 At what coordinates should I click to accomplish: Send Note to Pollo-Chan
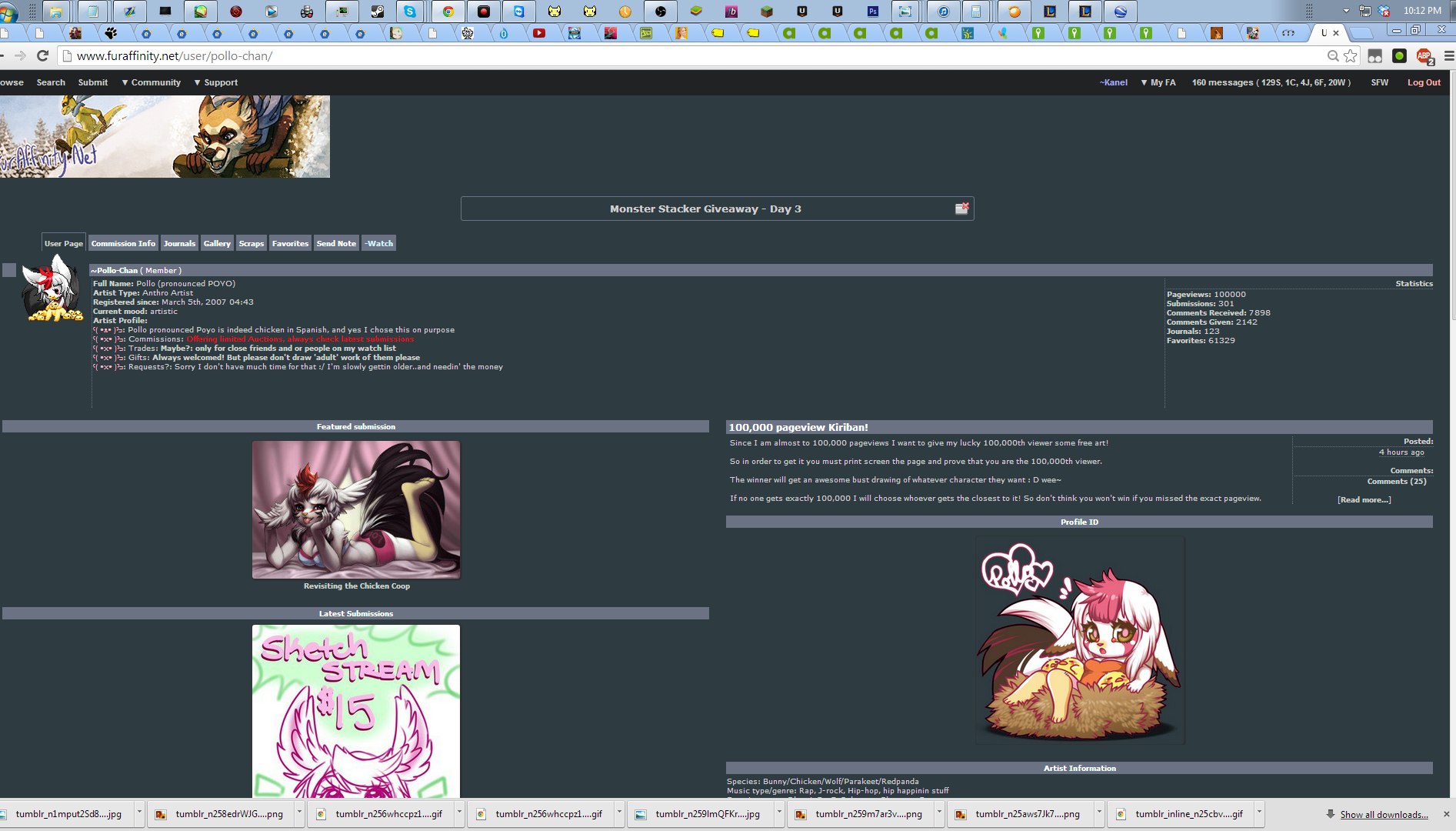336,243
